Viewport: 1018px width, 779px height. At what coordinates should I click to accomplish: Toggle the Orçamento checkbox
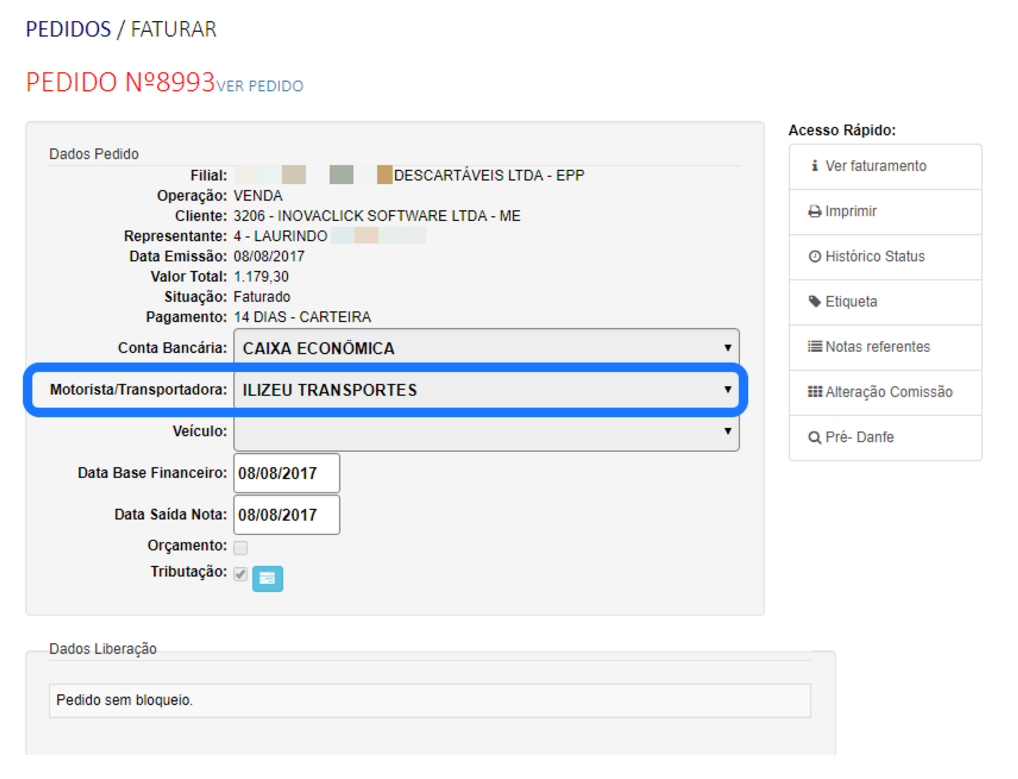tap(240, 547)
